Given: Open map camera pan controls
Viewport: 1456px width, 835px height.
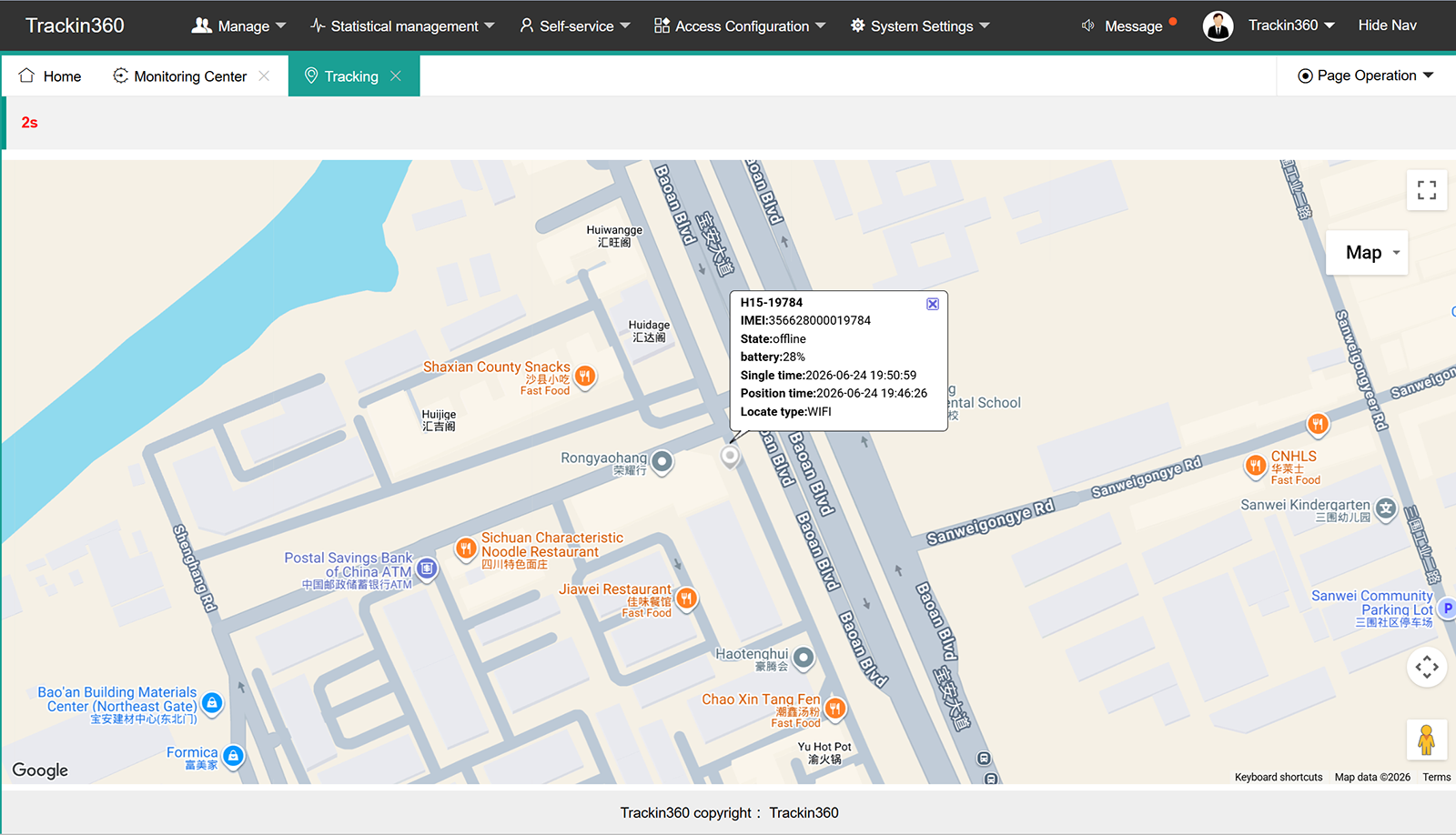Looking at the screenshot, I should click(1427, 667).
